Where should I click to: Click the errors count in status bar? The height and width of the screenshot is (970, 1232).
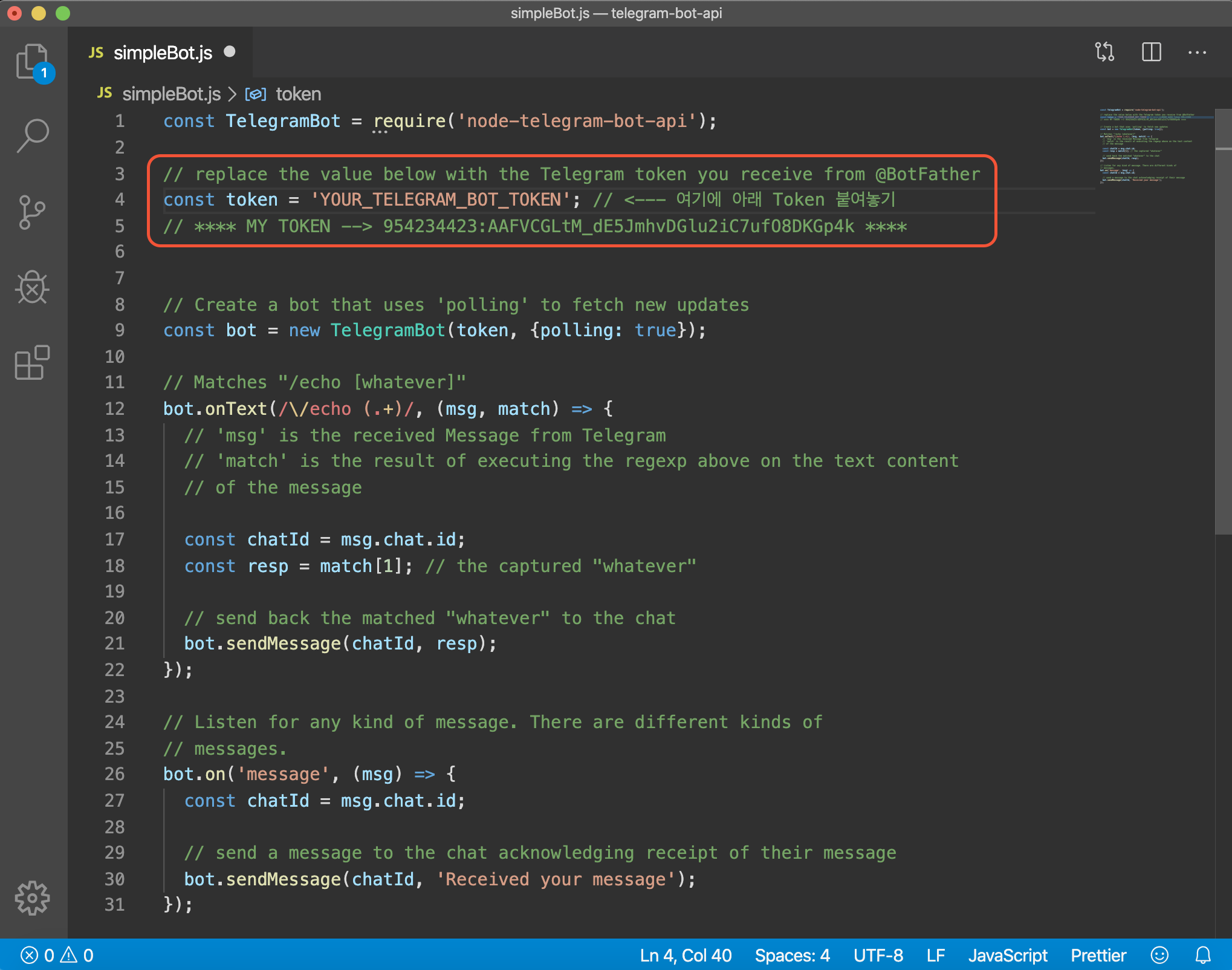(x=37, y=955)
